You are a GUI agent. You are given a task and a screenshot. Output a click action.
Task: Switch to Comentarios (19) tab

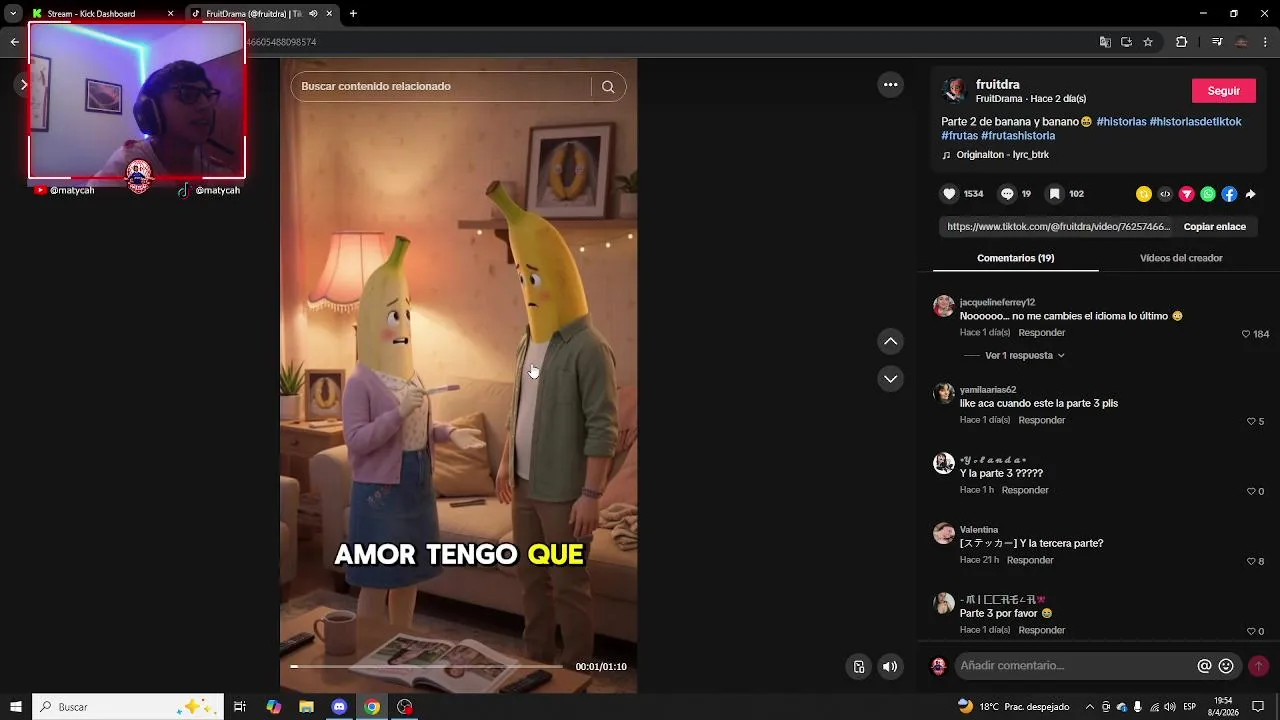pyautogui.click(x=1015, y=258)
